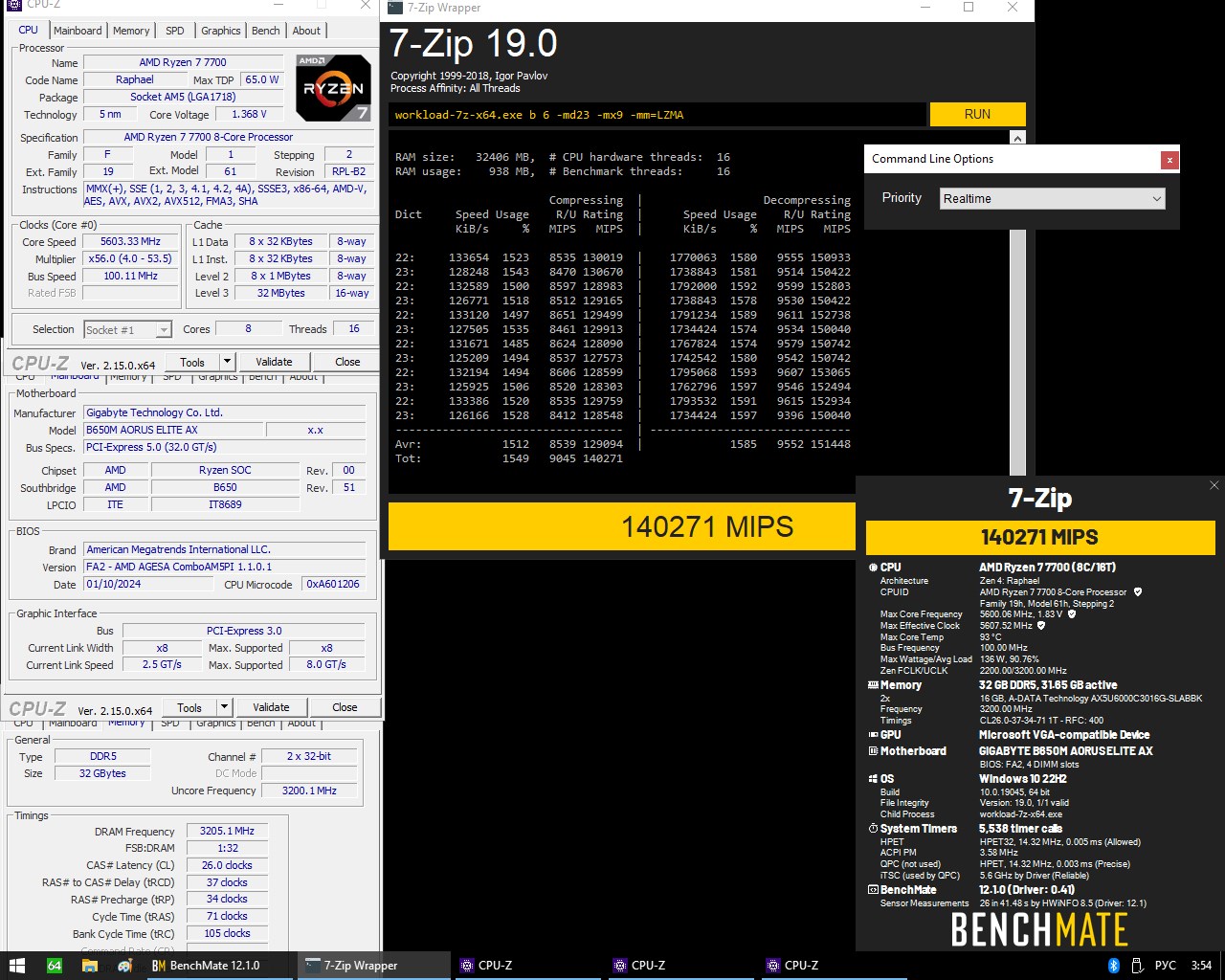The width and height of the screenshot is (1225, 980).
Task: Click the BenchMate section icon beside version 12.1.0
Action: pos(873,890)
